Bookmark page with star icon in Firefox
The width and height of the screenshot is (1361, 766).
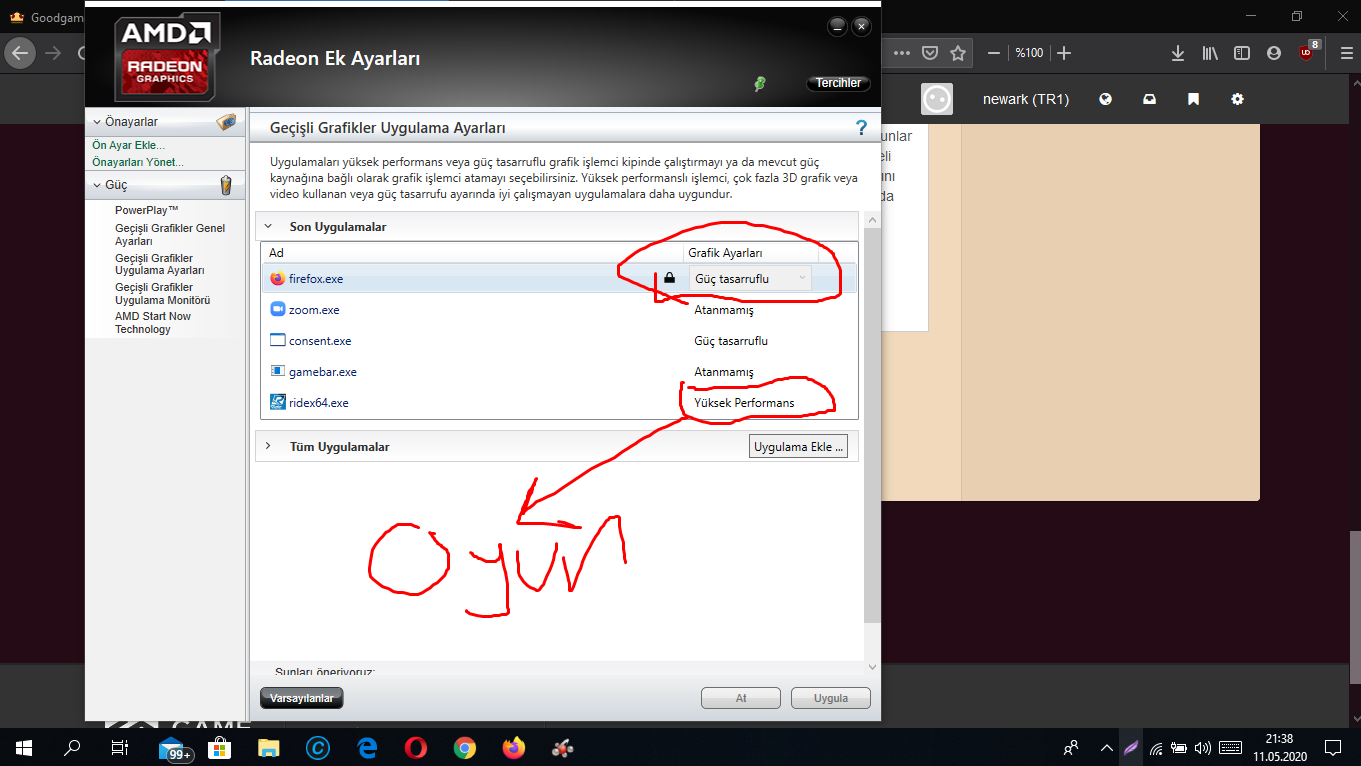[x=958, y=53]
